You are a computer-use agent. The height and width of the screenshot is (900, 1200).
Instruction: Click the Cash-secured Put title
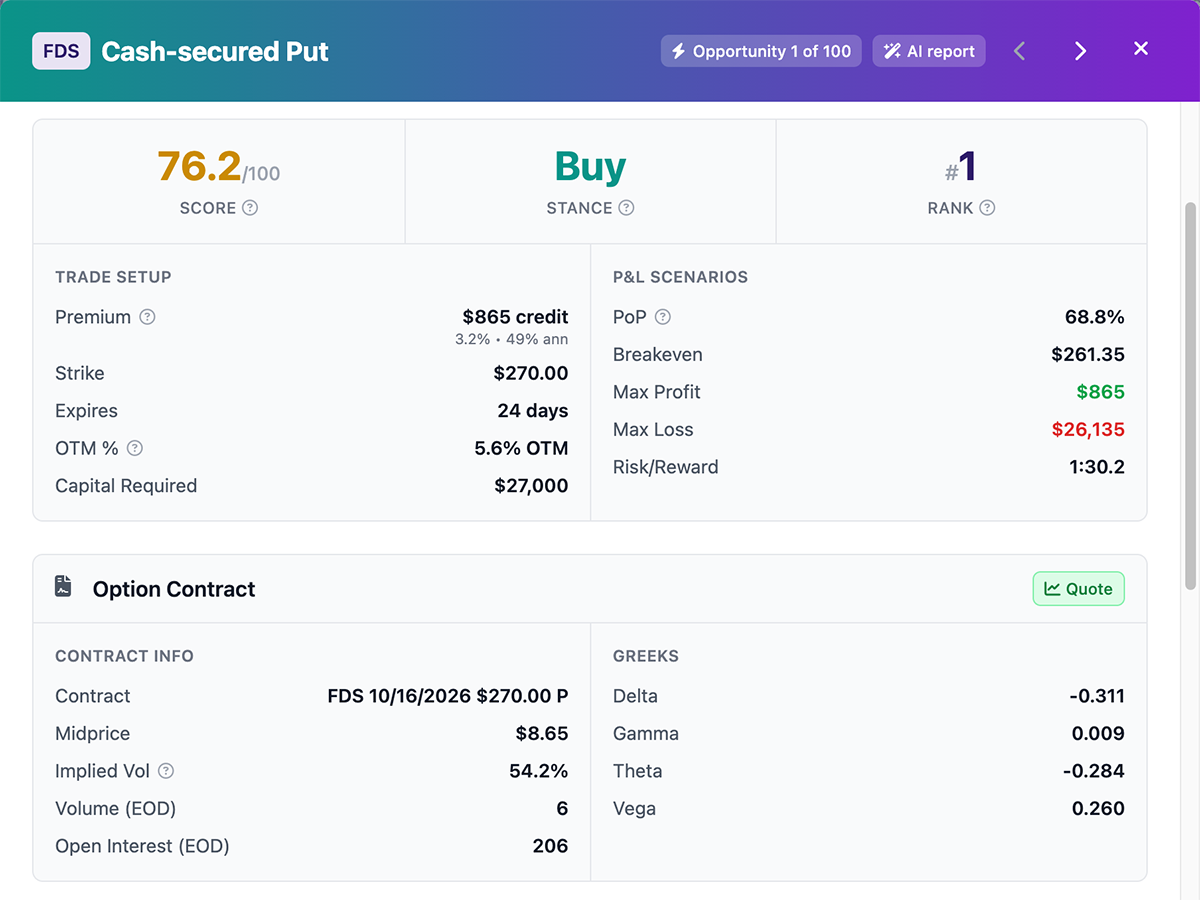click(215, 51)
